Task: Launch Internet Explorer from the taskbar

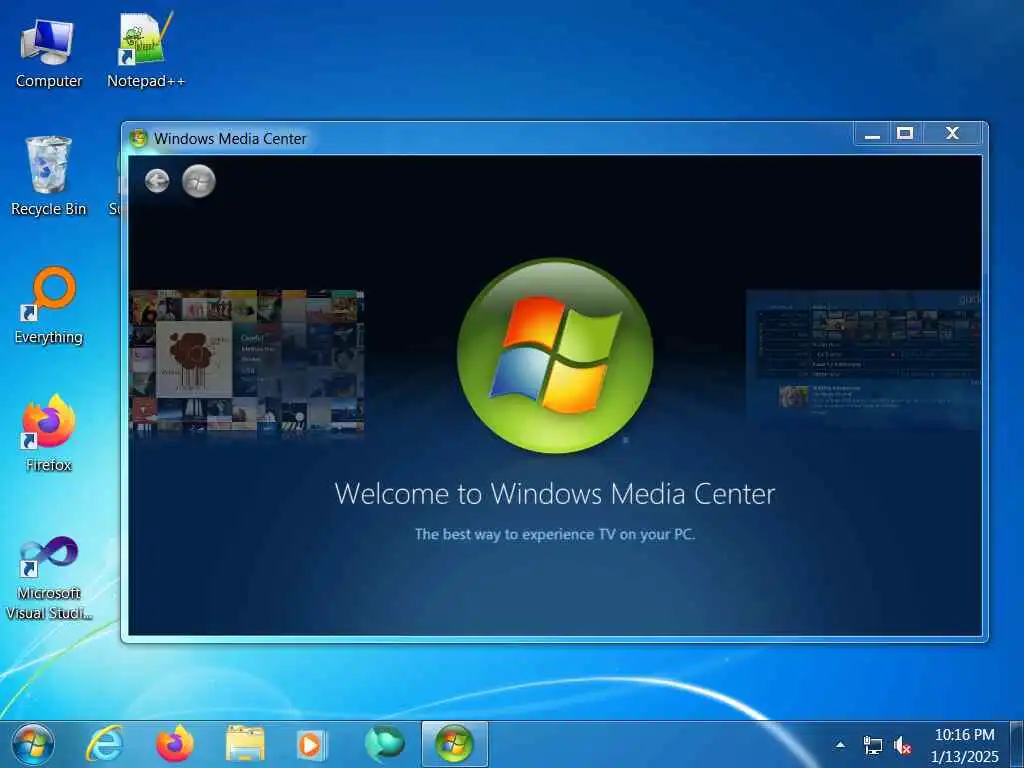Action: [x=105, y=744]
